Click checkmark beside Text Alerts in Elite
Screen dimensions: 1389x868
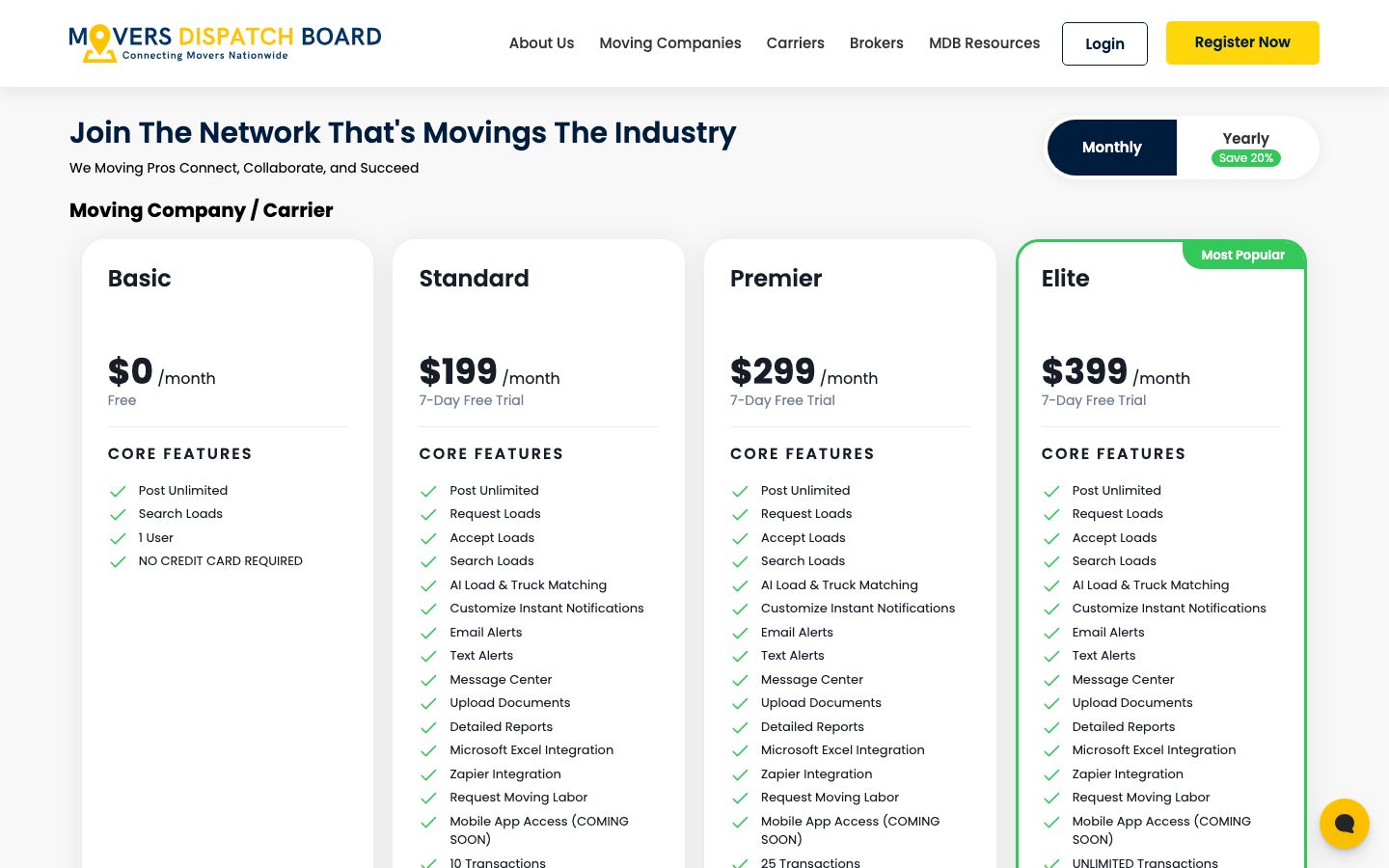pos(1051,657)
